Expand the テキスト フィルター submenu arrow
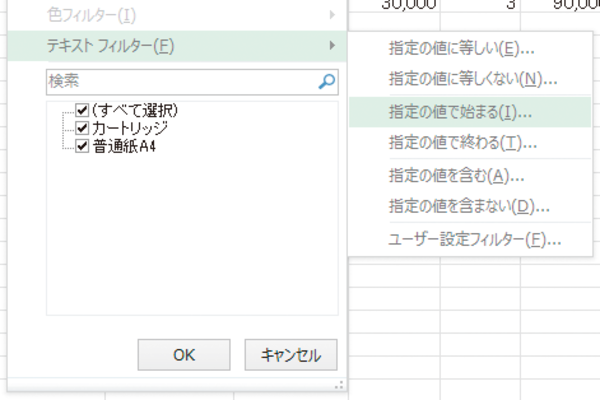Viewport: 600px width, 400px height. pyautogui.click(x=332, y=46)
